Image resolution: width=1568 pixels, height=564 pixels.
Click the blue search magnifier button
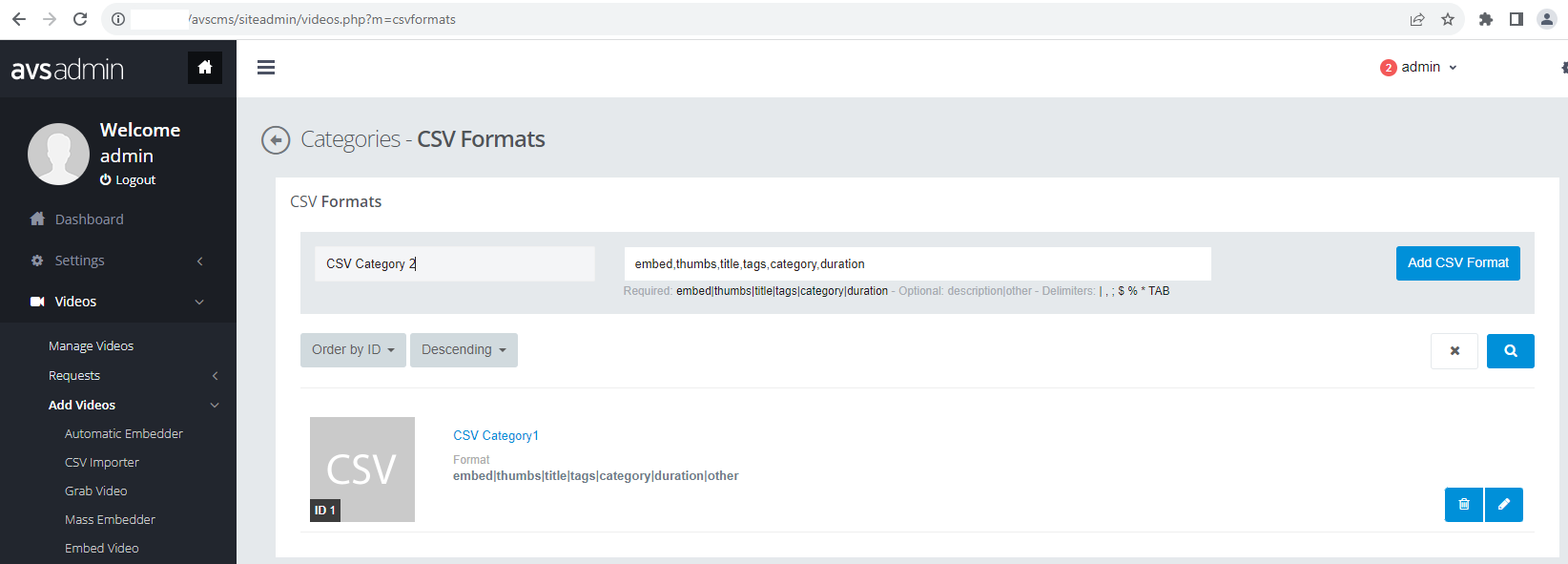coord(1511,351)
